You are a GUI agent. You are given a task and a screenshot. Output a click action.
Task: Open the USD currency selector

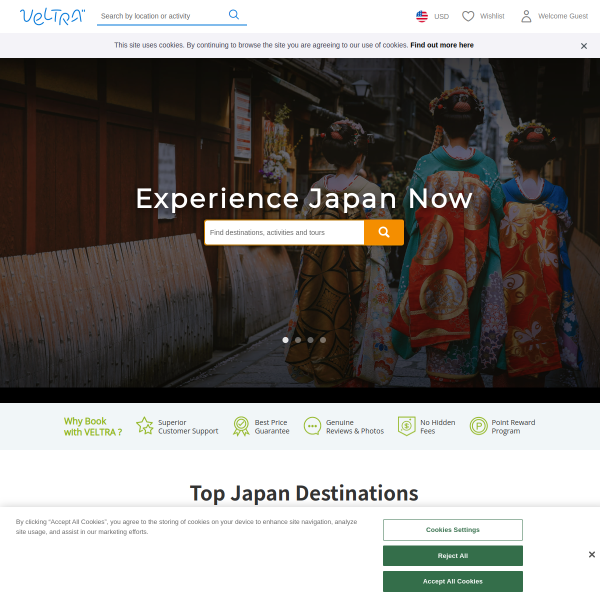(x=441, y=16)
